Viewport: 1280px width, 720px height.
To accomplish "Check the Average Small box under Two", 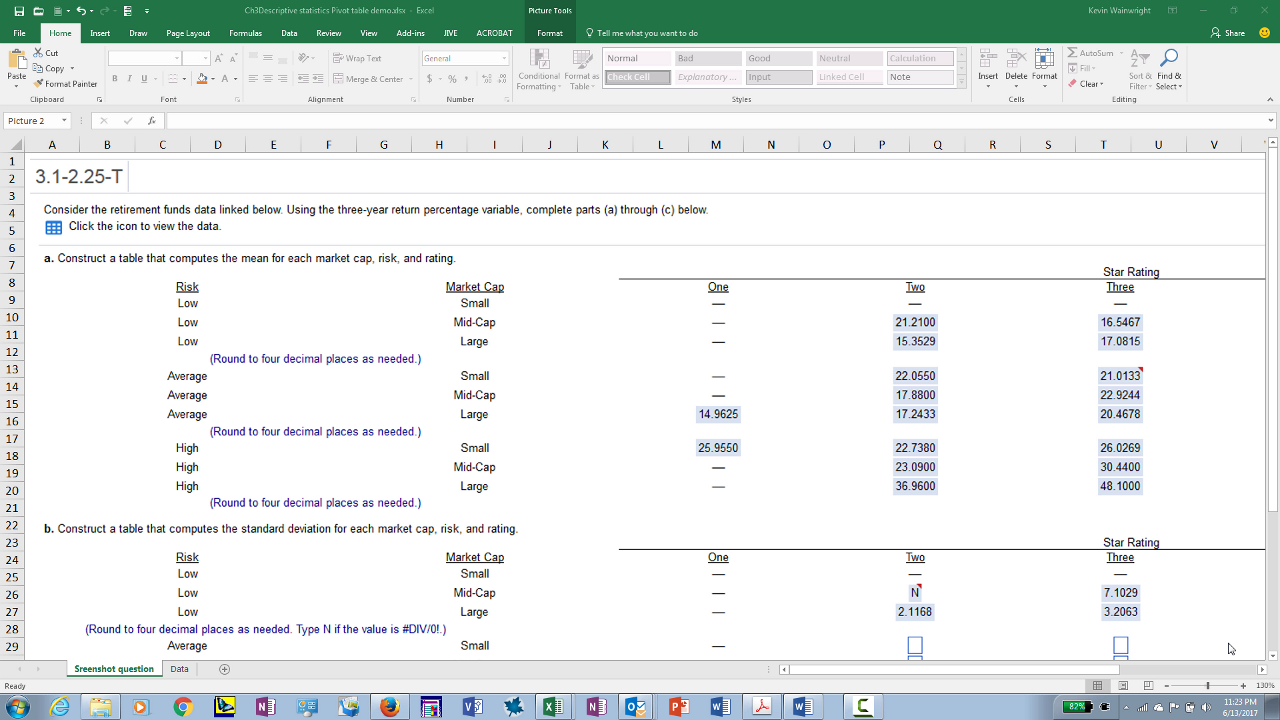I will tap(915, 646).
